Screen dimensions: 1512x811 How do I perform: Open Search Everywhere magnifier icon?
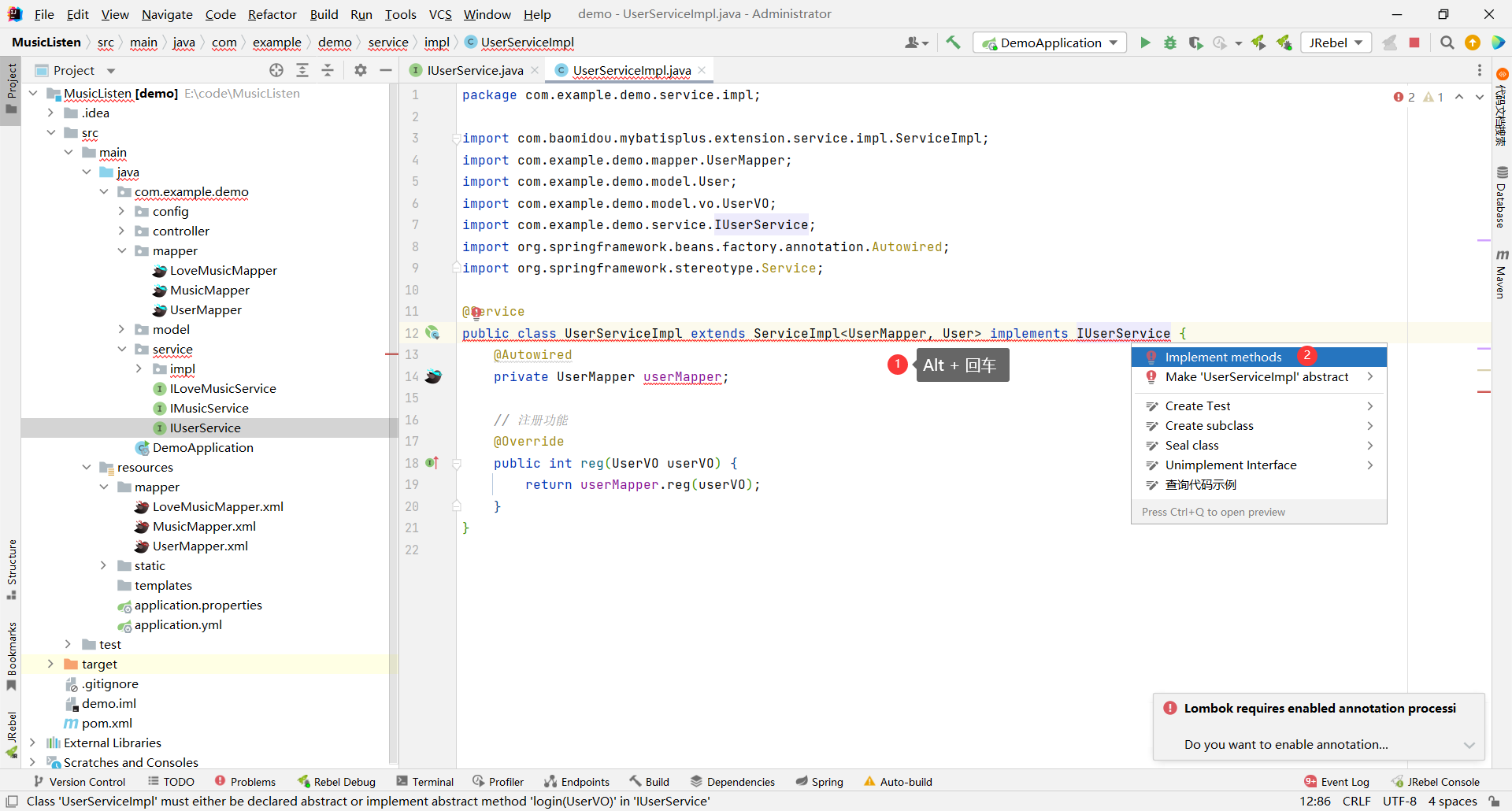(1447, 43)
